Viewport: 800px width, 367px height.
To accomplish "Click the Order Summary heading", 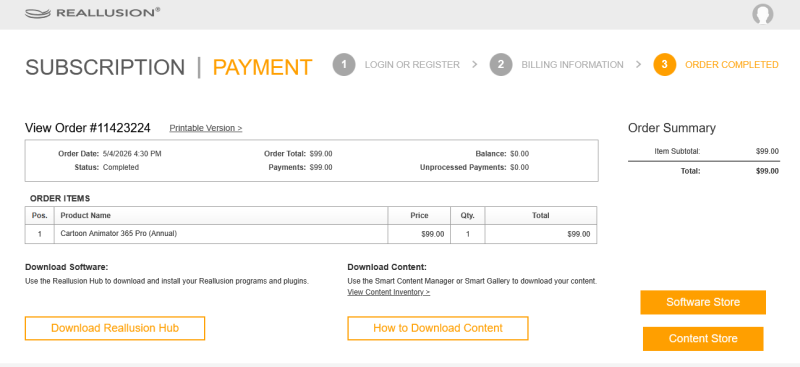I will tap(671, 128).
